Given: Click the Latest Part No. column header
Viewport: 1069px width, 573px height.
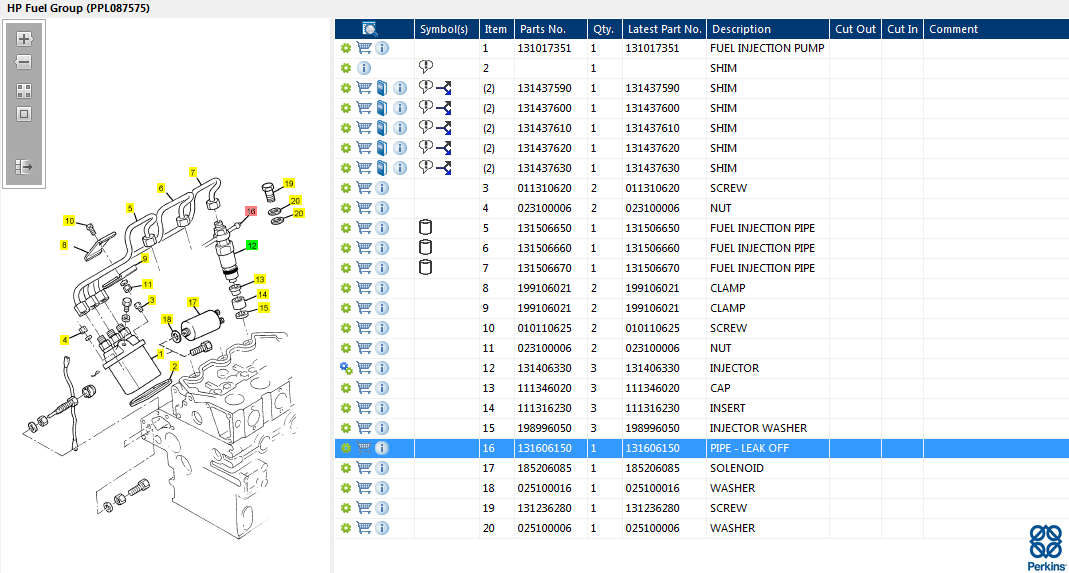Looking at the screenshot, I should pyautogui.click(x=664, y=29).
